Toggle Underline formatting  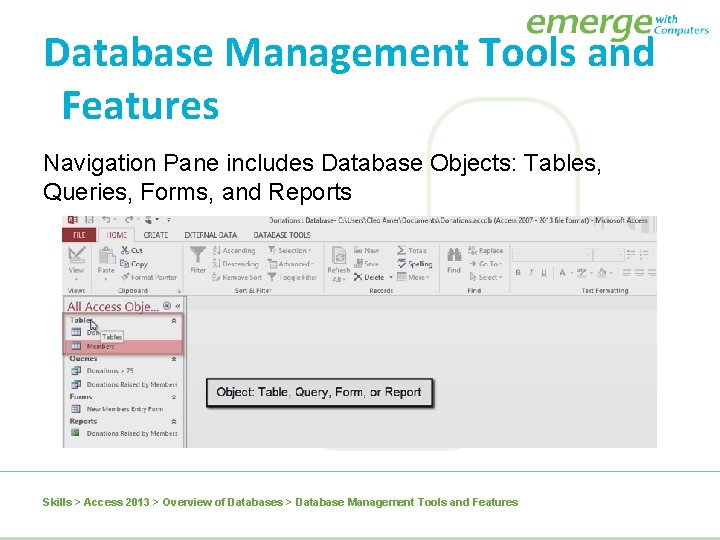544,272
